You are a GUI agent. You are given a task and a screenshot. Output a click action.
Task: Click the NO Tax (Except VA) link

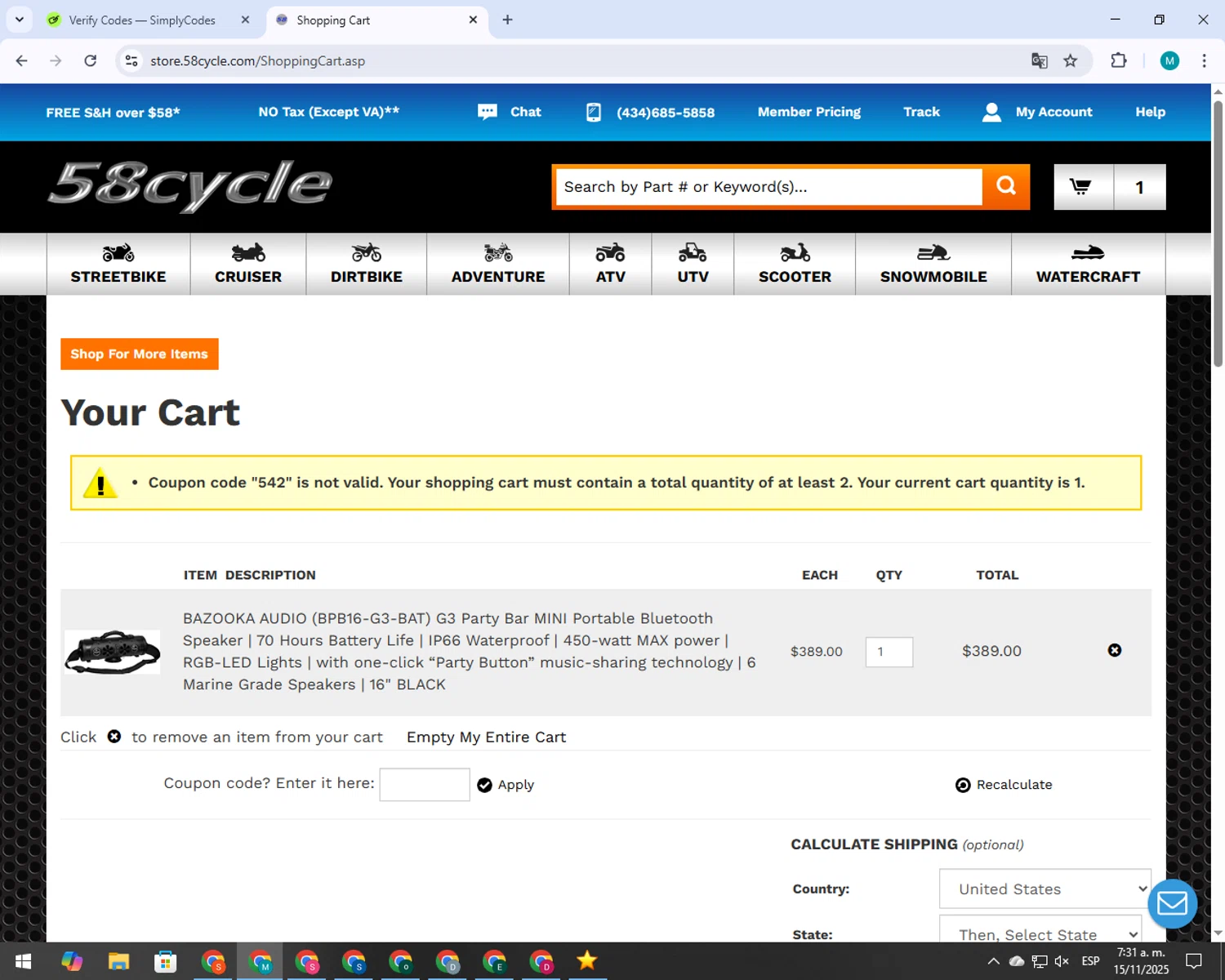pos(329,112)
